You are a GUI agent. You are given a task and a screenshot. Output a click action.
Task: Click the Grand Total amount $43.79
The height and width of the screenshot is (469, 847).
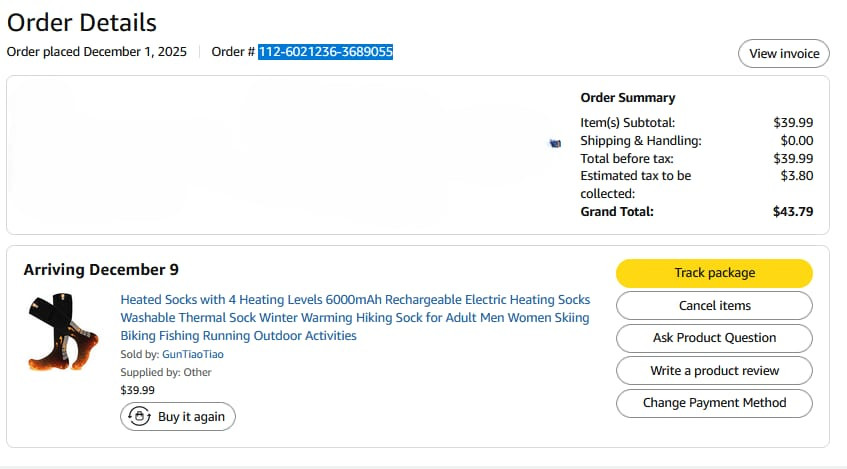coord(793,211)
